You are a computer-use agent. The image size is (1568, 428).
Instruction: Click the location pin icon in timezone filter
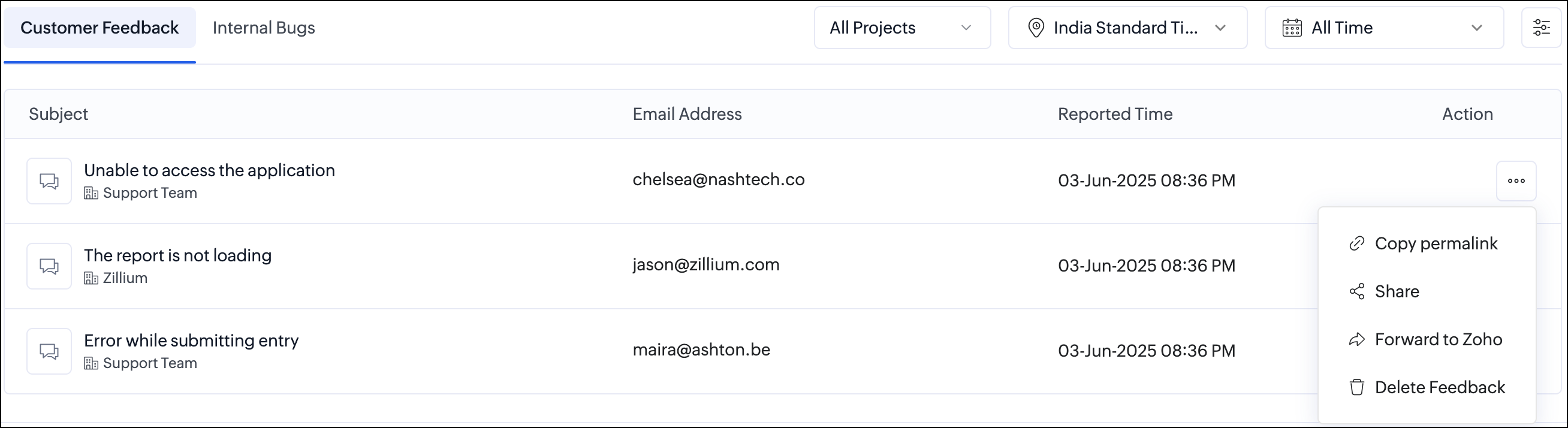1035,28
